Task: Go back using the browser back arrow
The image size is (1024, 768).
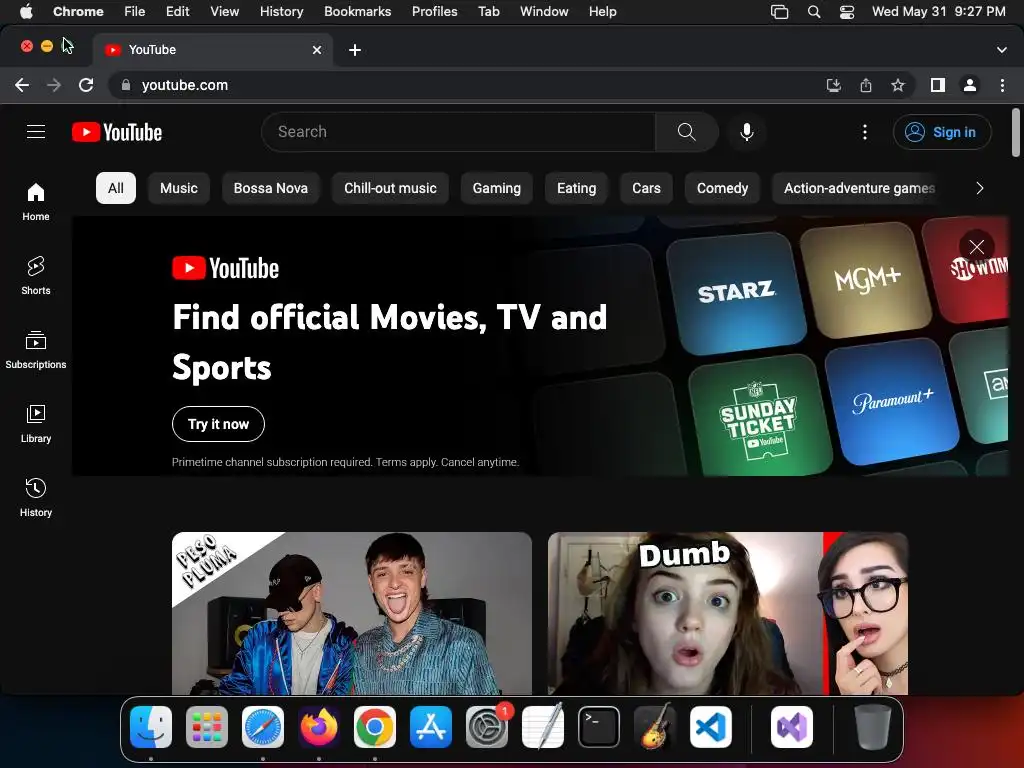Action: pos(22,85)
